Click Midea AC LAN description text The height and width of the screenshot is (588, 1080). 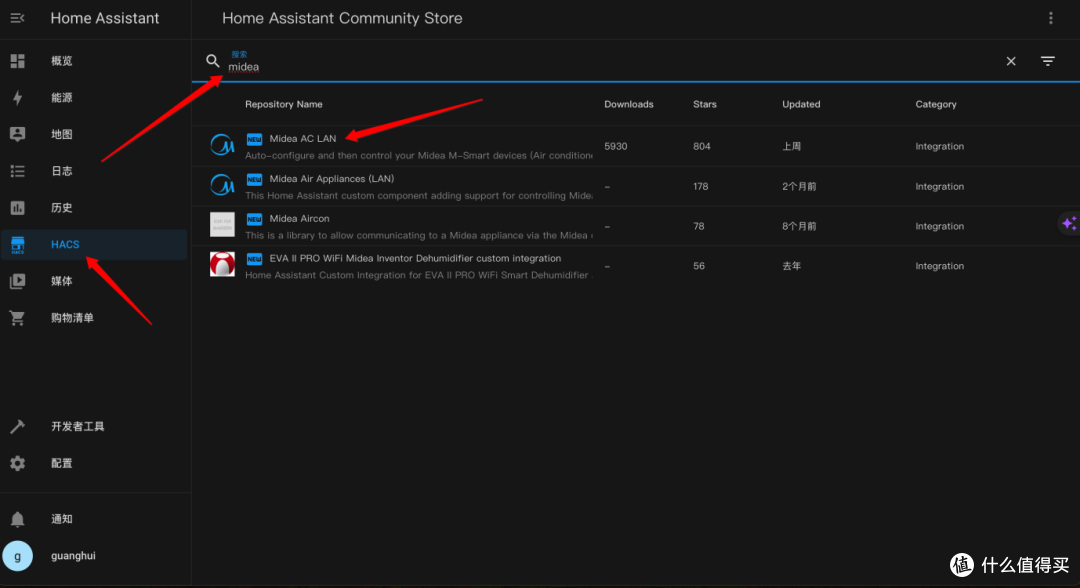coord(419,156)
